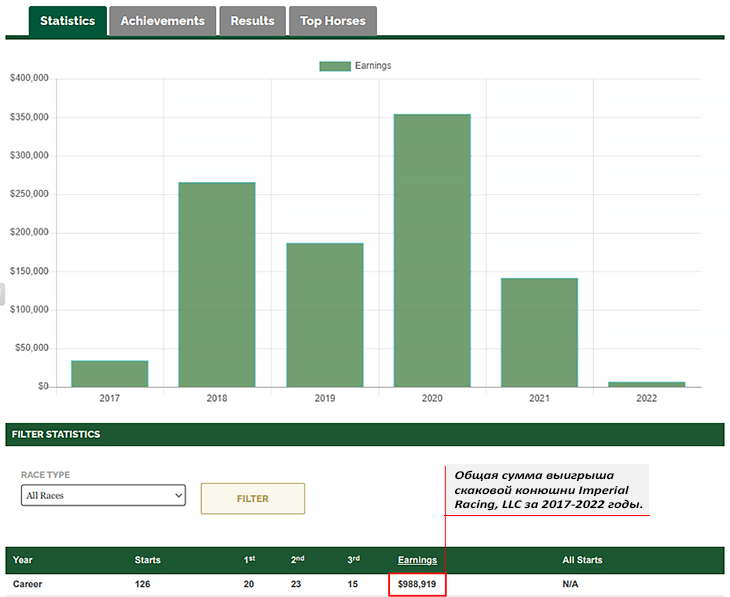Toggle the Earnings legend color box
Screen dimensions: 730x597
334,66
